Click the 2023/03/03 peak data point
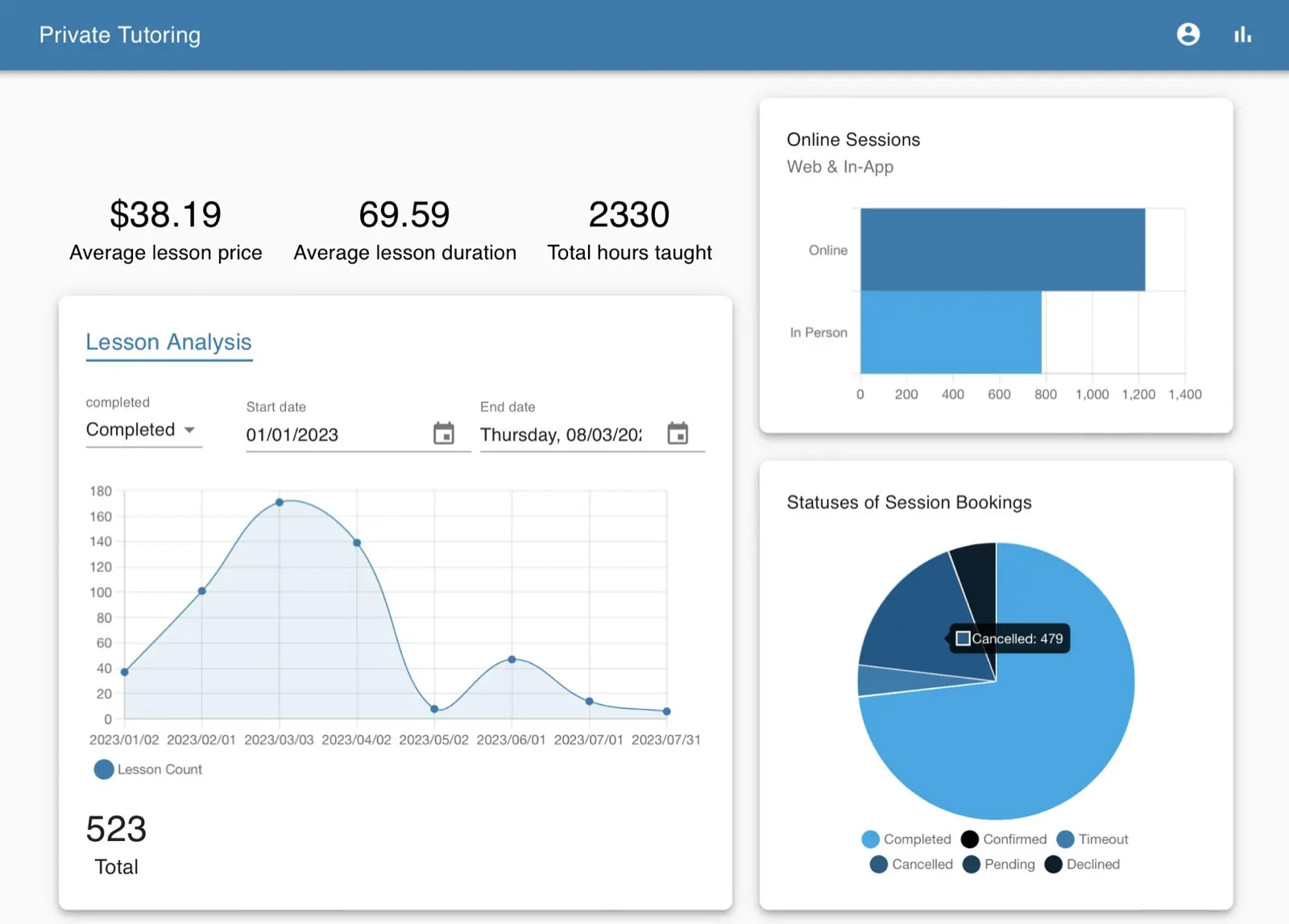The image size is (1289, 924). tap(280, 503)
